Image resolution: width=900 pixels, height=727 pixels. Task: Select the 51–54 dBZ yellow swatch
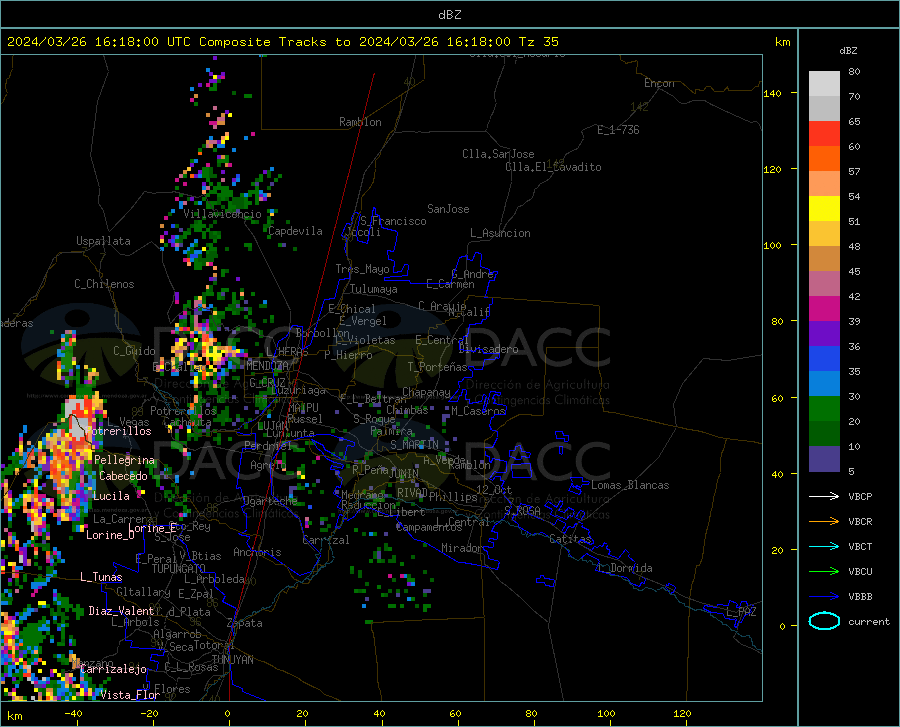824,209
